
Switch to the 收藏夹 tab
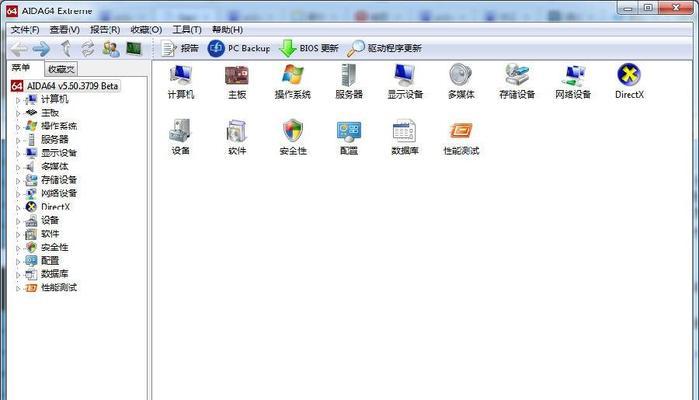click(62, 69)
